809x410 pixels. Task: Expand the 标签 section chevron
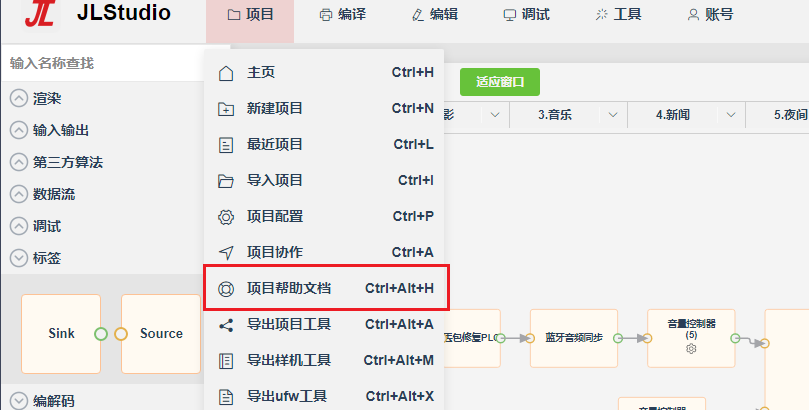click(x=19, y=258)
